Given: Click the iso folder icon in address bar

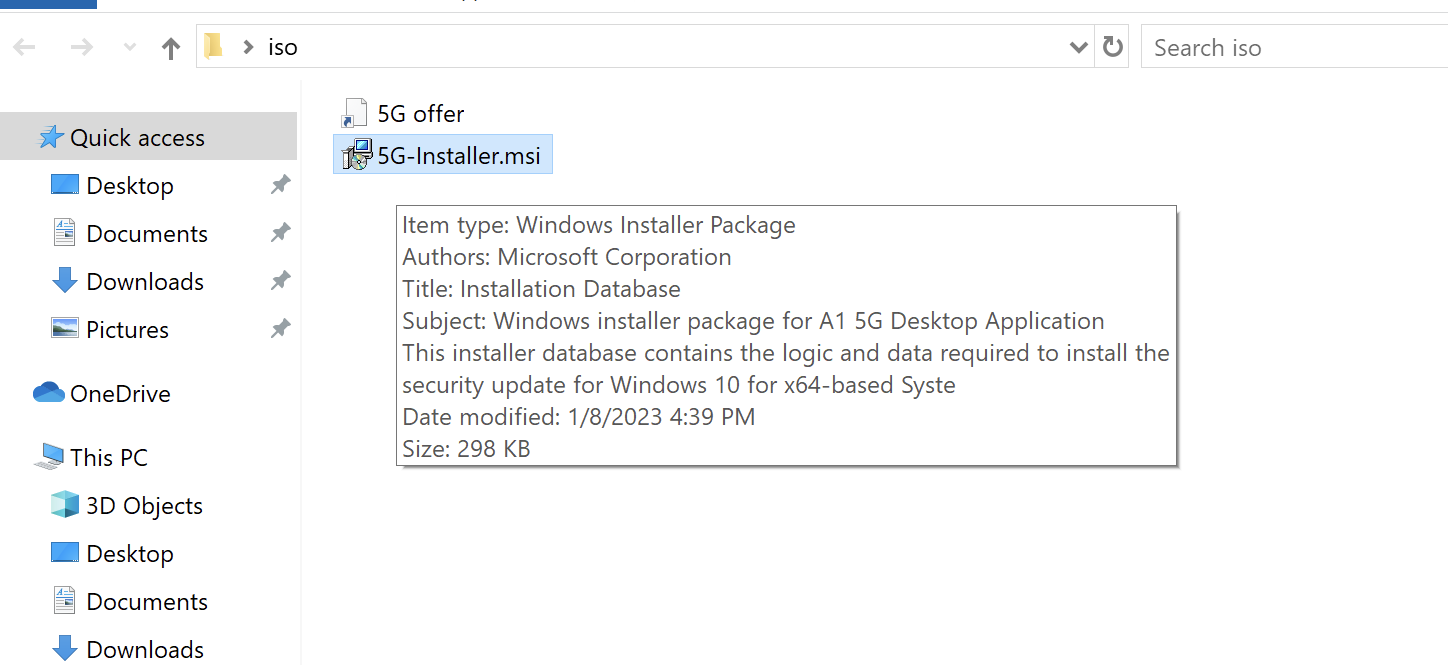Looking at the screenshot, I should (213, 46).
